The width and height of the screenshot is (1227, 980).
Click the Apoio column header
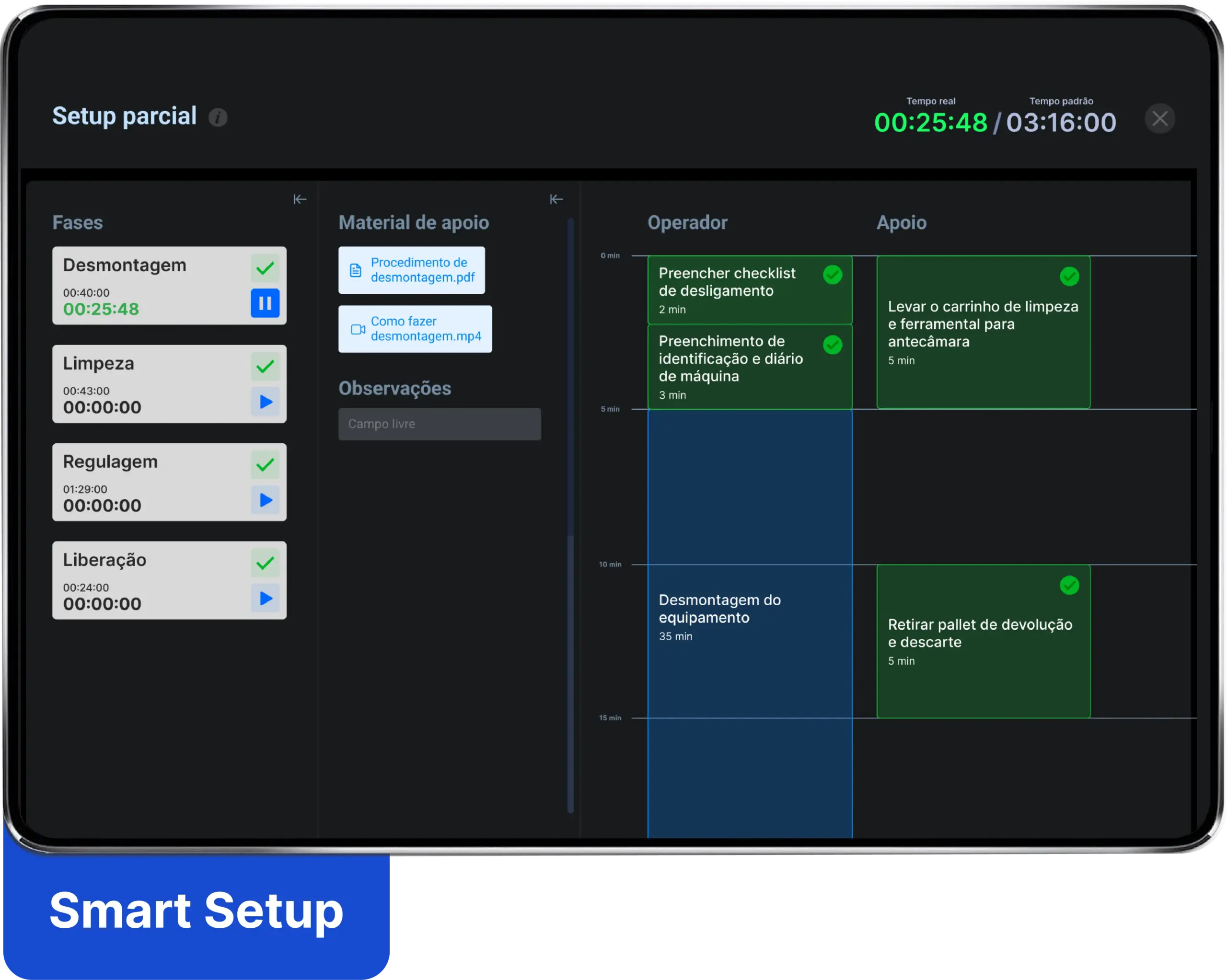click(x=902, y=222)
